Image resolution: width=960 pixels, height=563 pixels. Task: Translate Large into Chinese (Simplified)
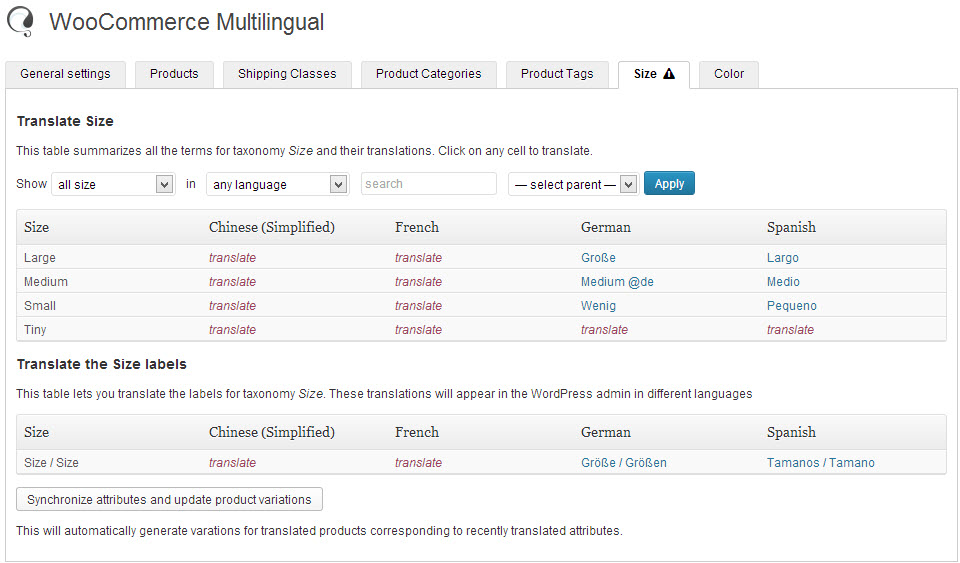coord(233,258)
